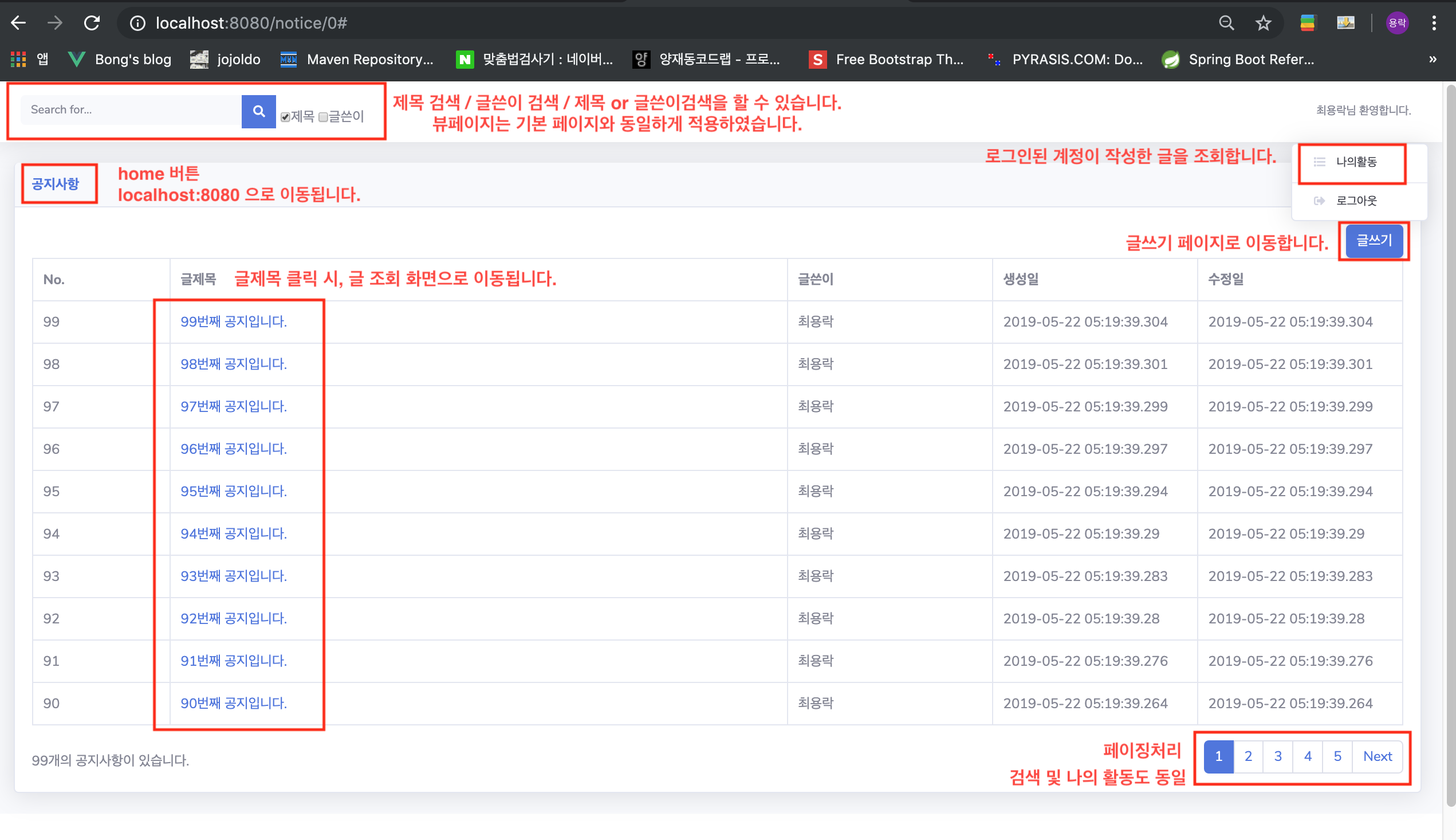1456x840 pixels.
Task: Select 나의활동 from the user menu
Action: (x=1356, y=162)
